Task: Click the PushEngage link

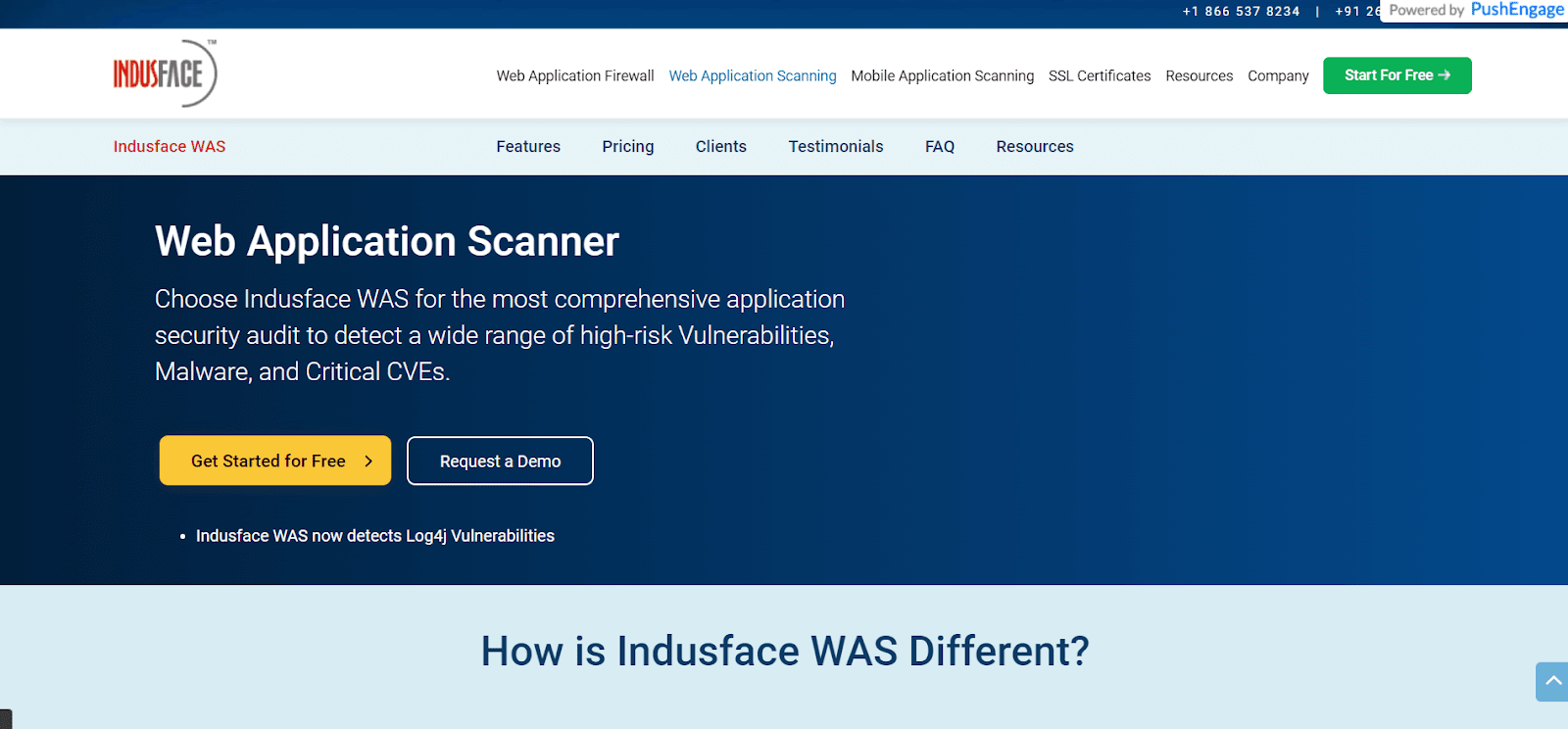Action: pyautogui.click(x=1517, y=10)
